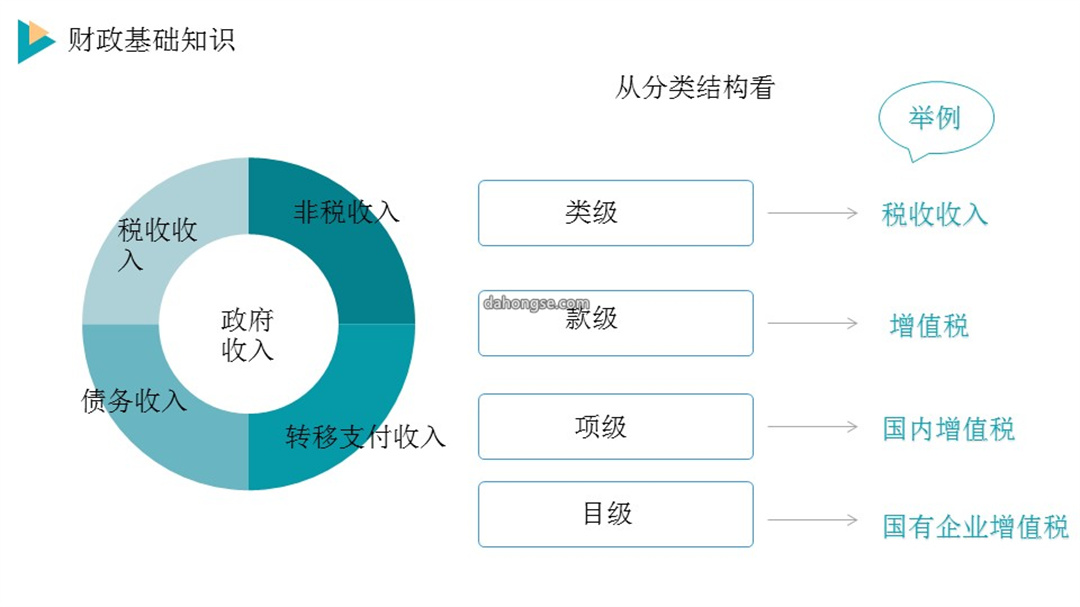Click the 举例 speech bubble
This screenshot has width=1080, height=607.
point(936,121)
